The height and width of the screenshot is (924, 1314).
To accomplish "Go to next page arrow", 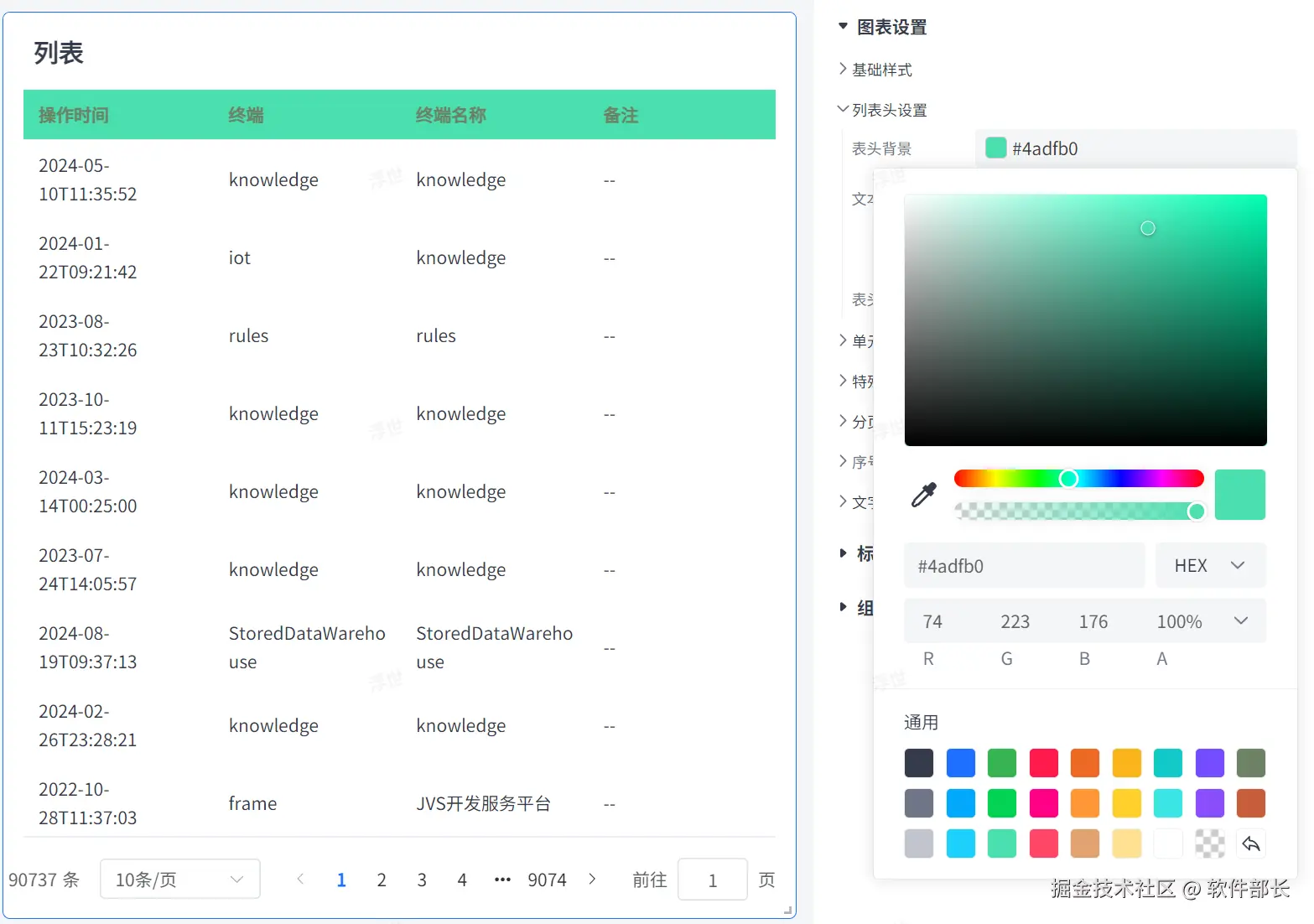I will 592,879.
